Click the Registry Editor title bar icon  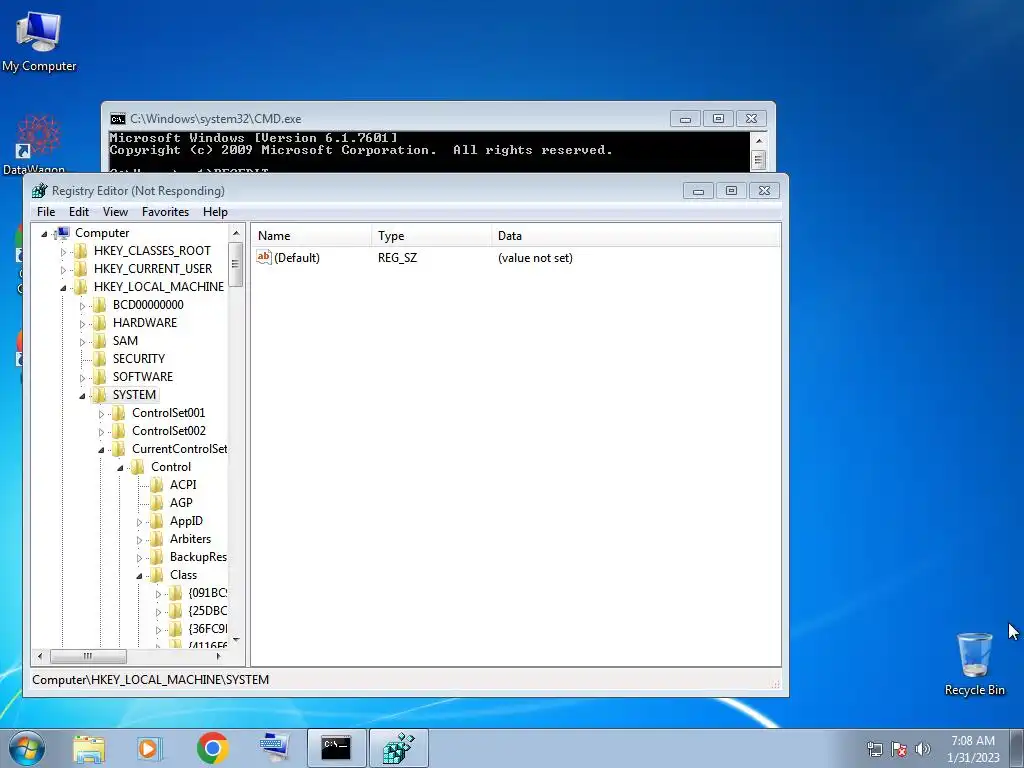[40, 191]
